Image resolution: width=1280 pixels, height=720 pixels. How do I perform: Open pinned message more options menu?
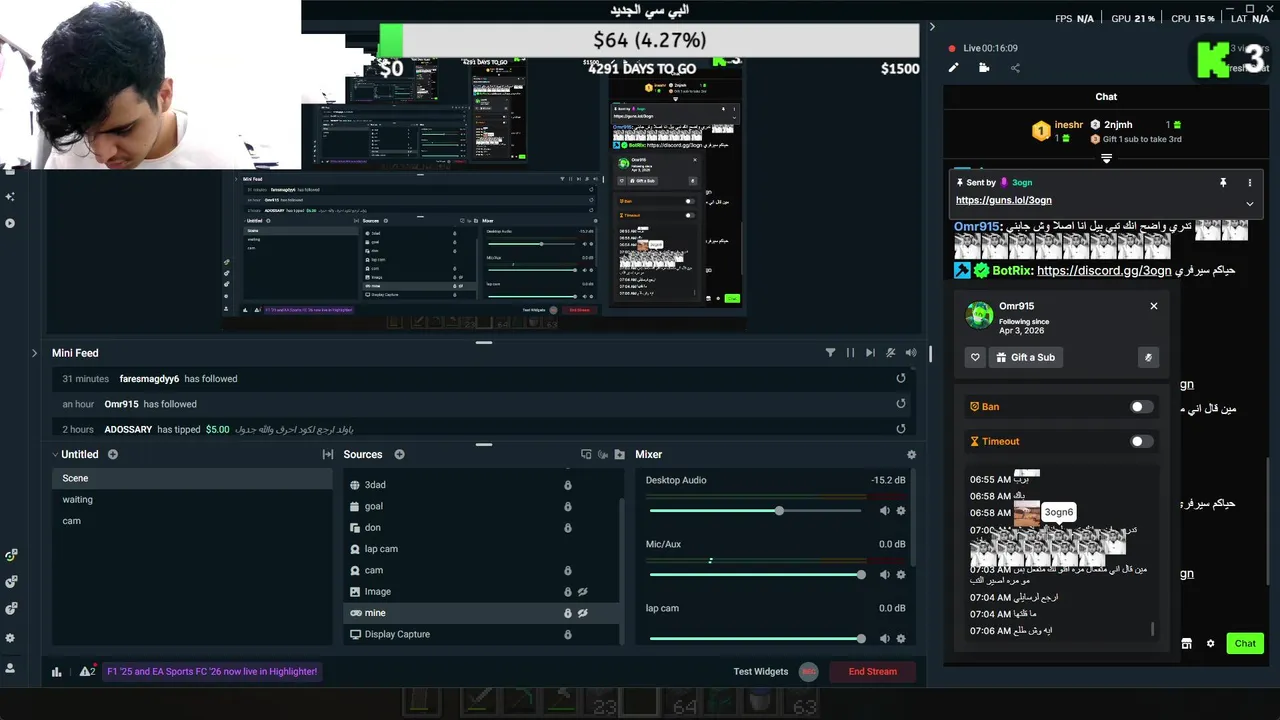1249,183
